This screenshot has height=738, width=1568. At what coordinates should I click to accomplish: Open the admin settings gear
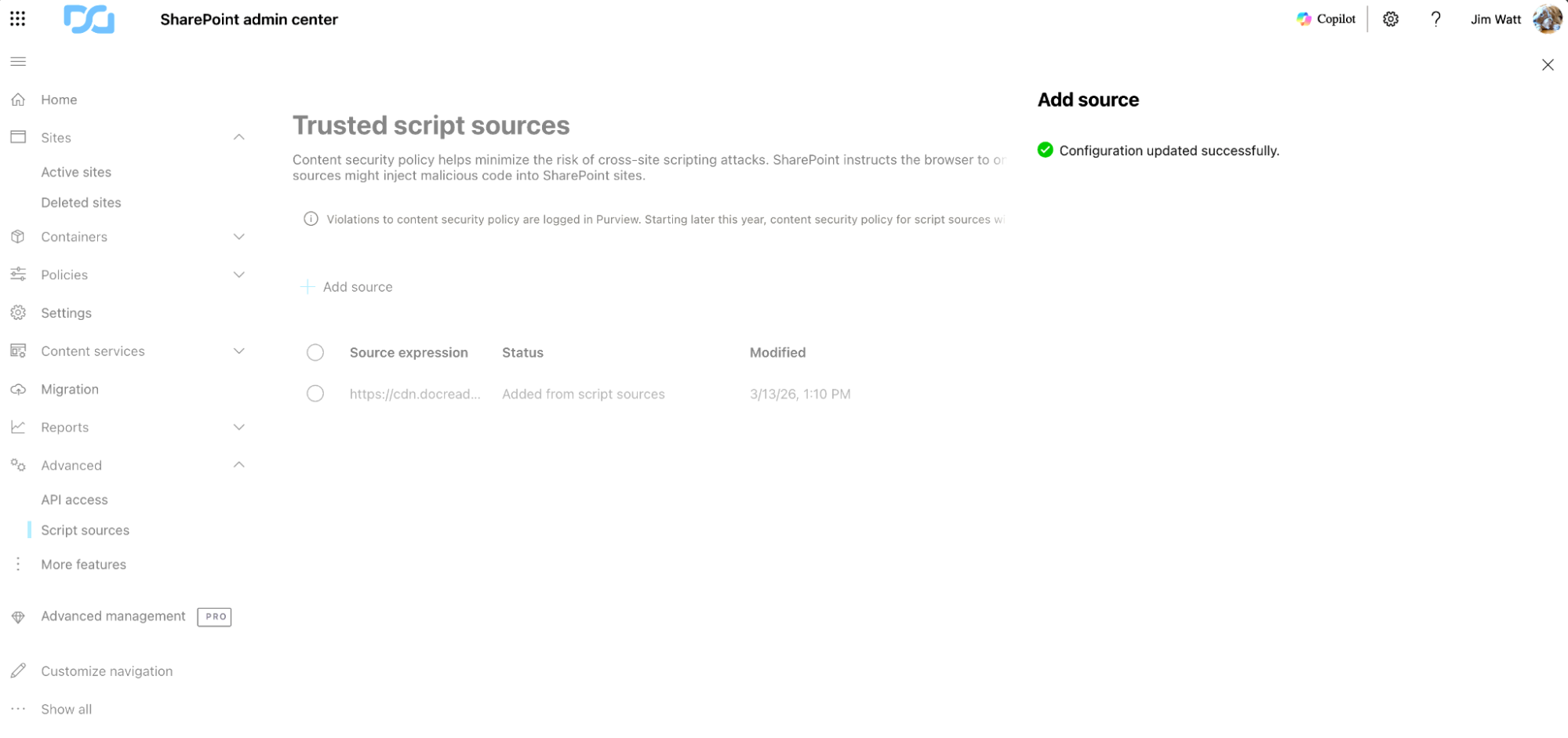1390,19
